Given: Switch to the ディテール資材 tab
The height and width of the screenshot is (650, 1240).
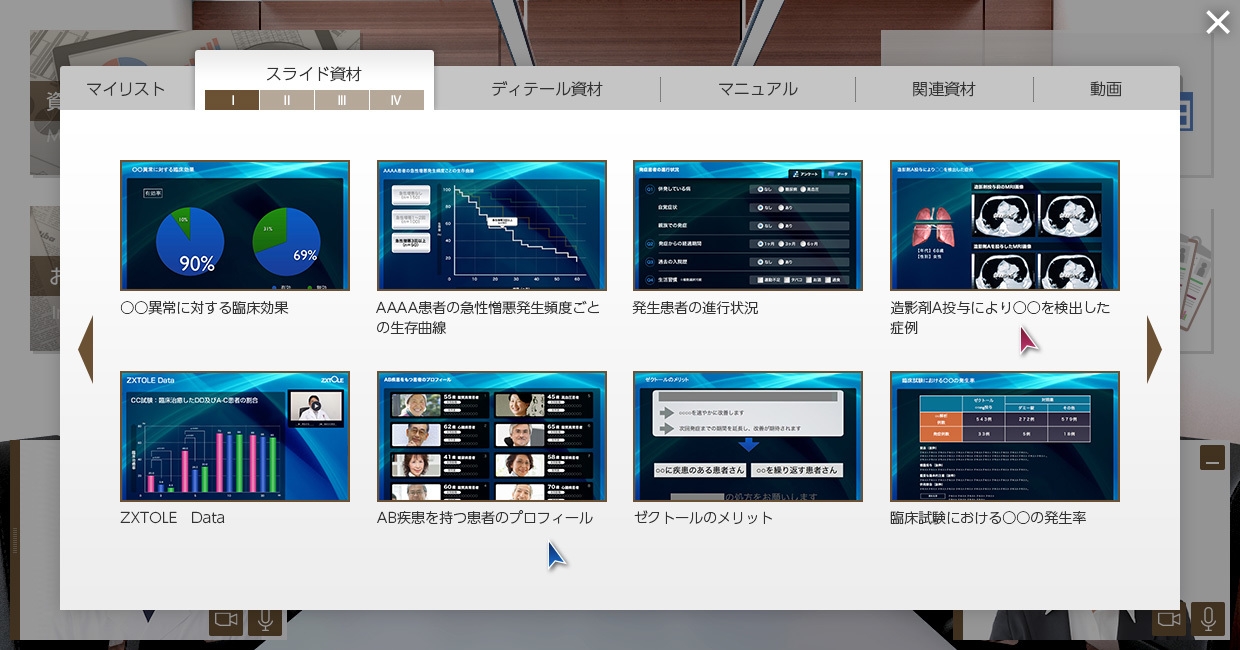Looking at the screenshot, I should pos(546,89).
